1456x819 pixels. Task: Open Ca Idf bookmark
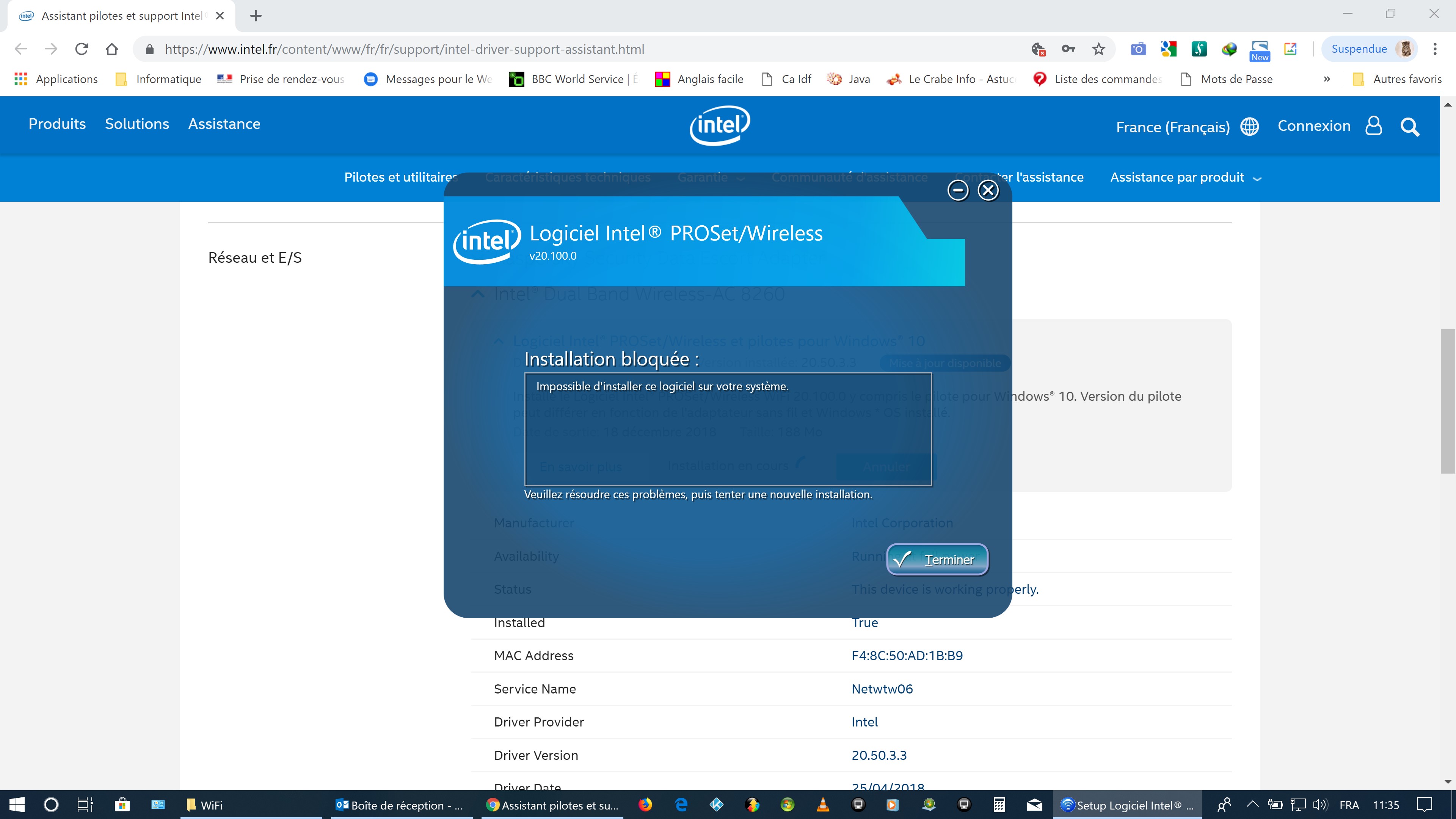[786, 79]
